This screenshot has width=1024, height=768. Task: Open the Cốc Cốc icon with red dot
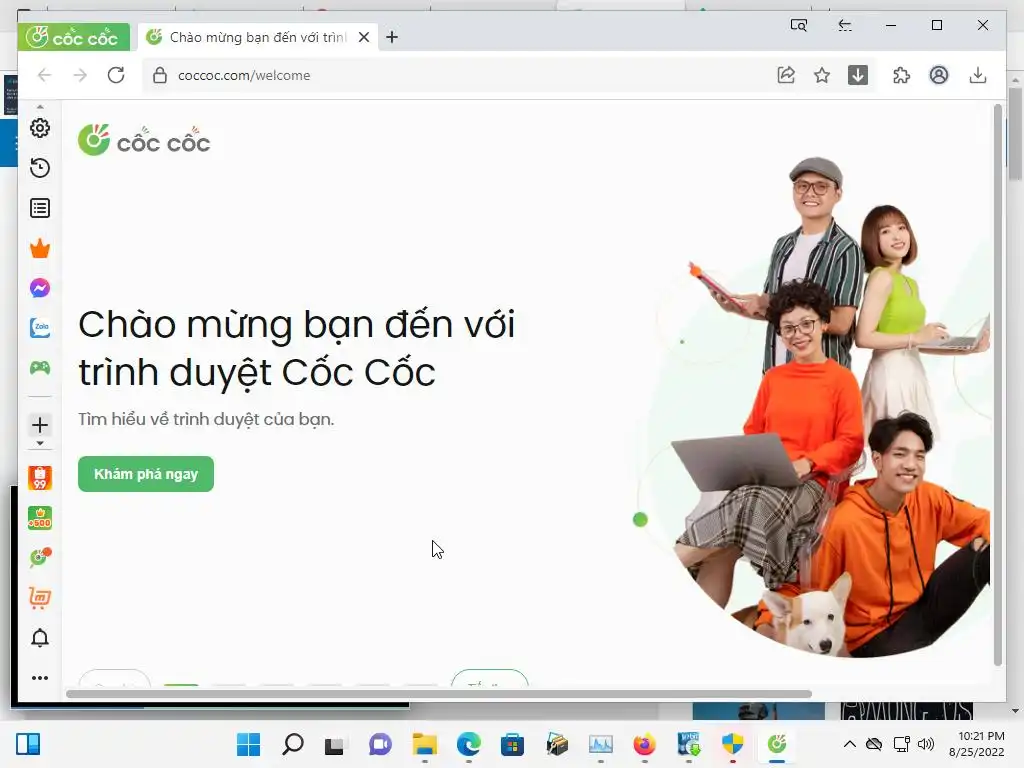click(x=40, y=557)
